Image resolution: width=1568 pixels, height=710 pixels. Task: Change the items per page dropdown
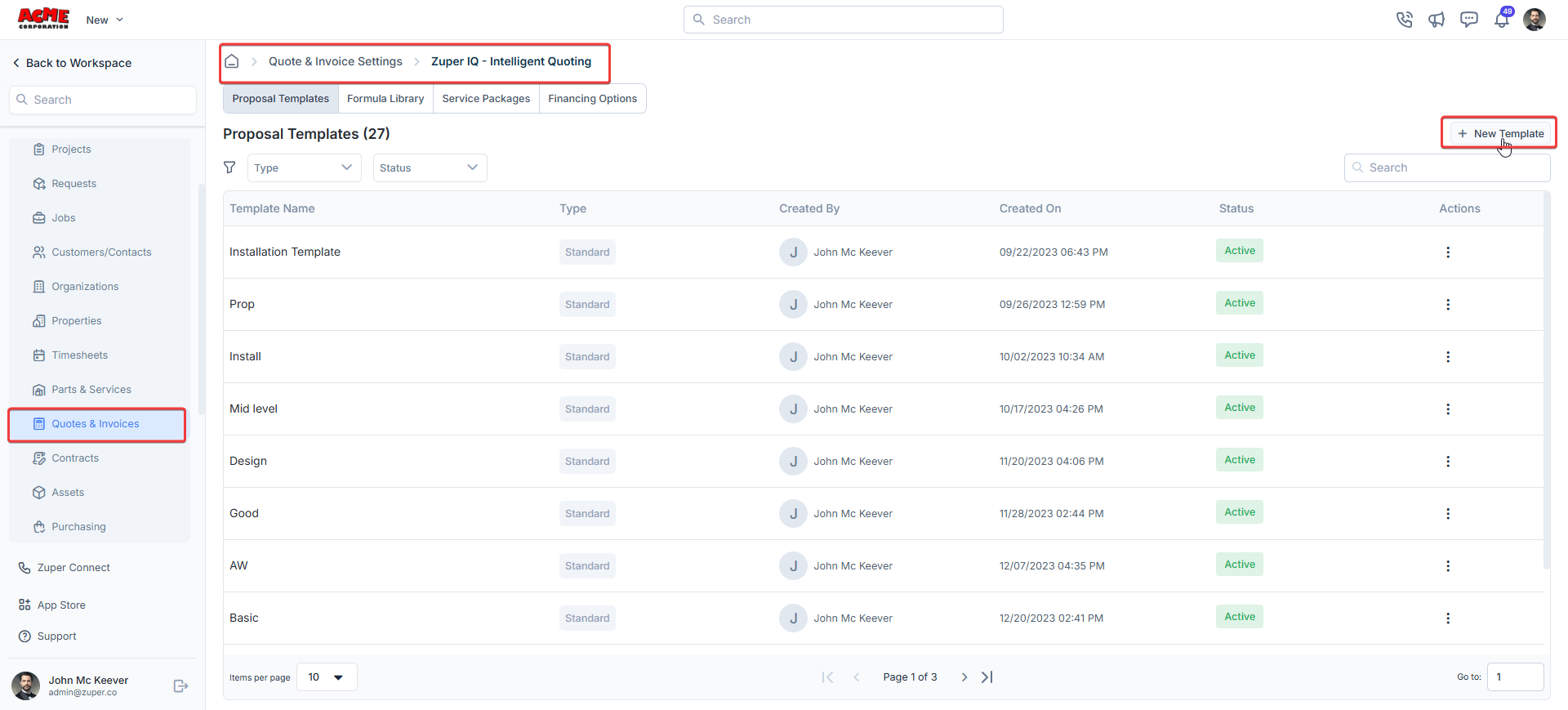tap(327, 677)
